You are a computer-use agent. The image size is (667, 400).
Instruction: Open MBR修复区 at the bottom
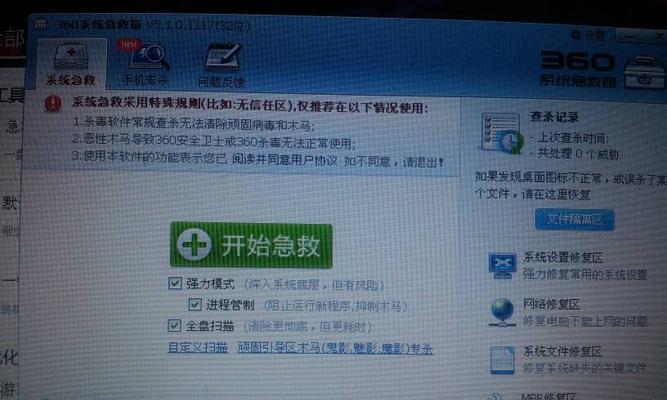point(549,396)
